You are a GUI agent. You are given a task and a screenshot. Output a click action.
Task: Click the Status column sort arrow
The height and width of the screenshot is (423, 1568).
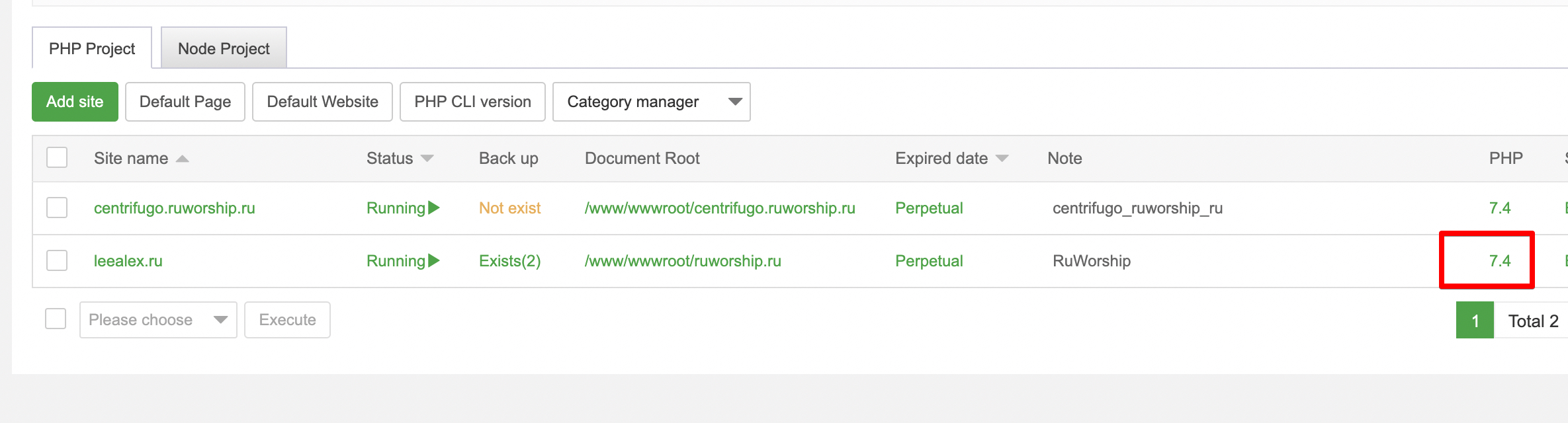click(427, 159)
